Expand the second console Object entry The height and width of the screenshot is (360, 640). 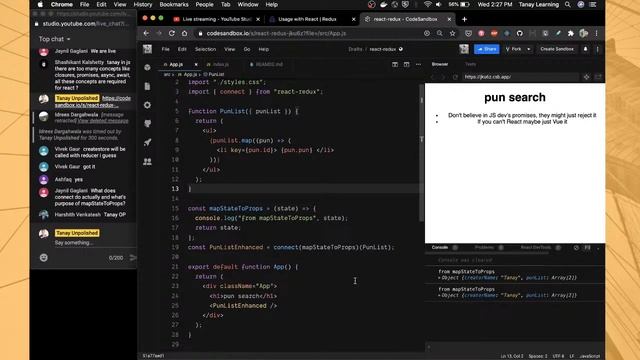(x=440, y=296)
